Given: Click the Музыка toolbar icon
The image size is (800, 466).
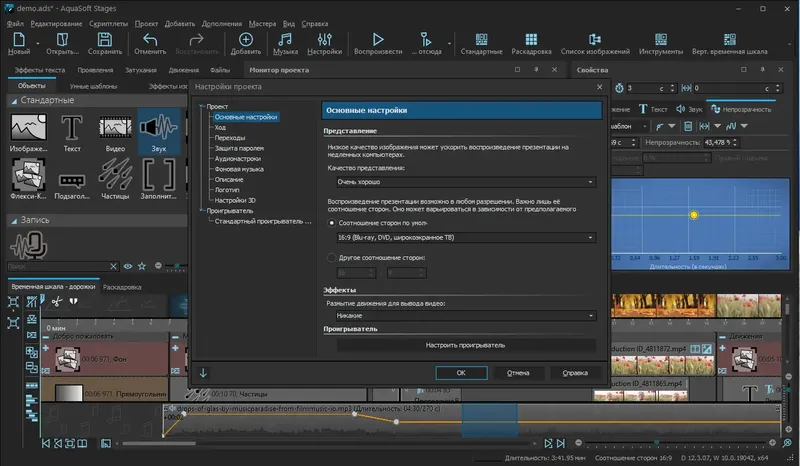Looking at the screenshot, I should point(285,40).
